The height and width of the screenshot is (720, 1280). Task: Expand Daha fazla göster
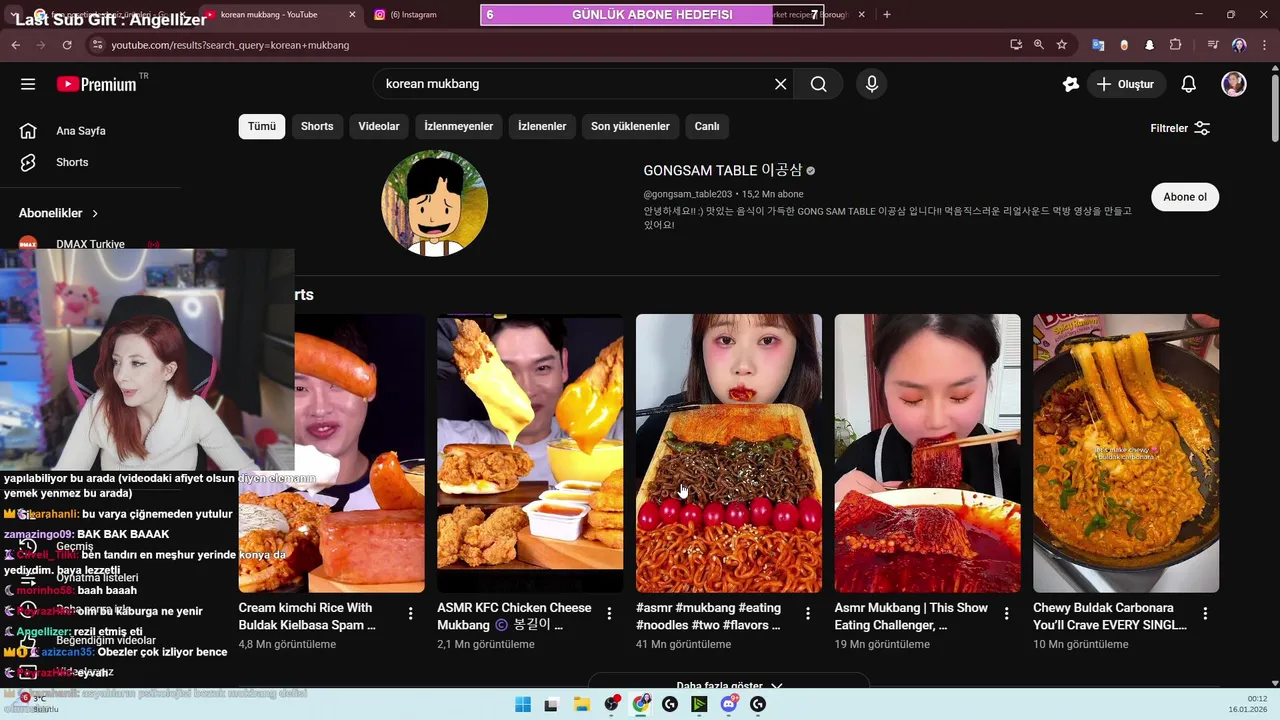[728, 685]
